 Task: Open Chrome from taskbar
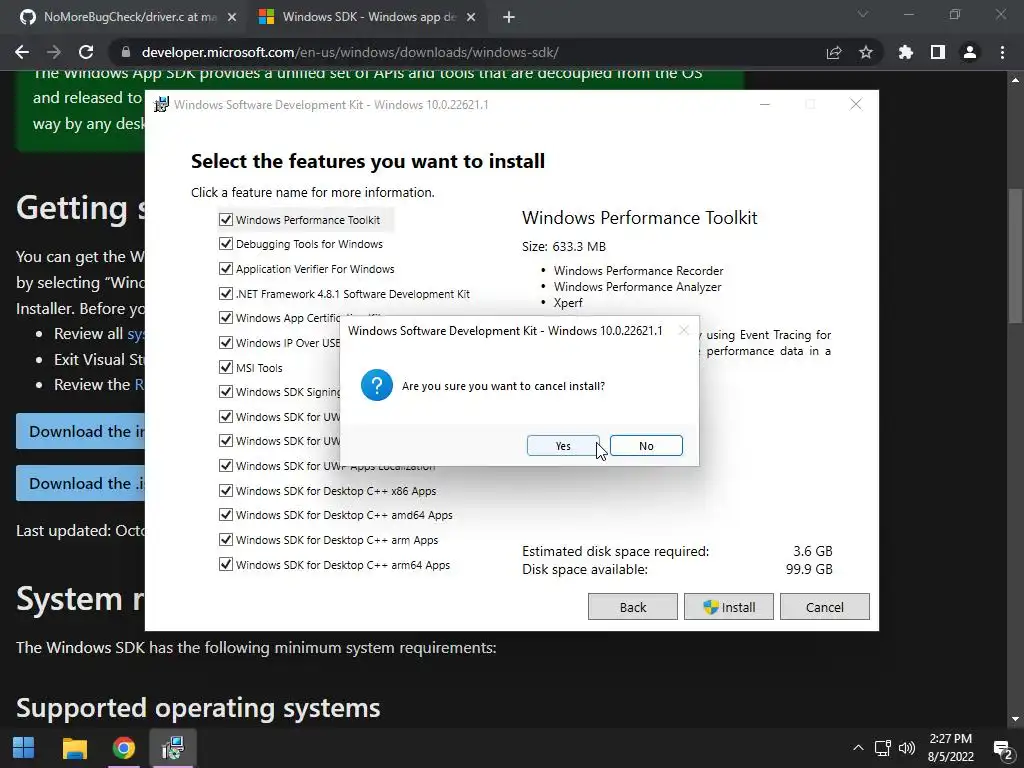[x=123, y=748]
